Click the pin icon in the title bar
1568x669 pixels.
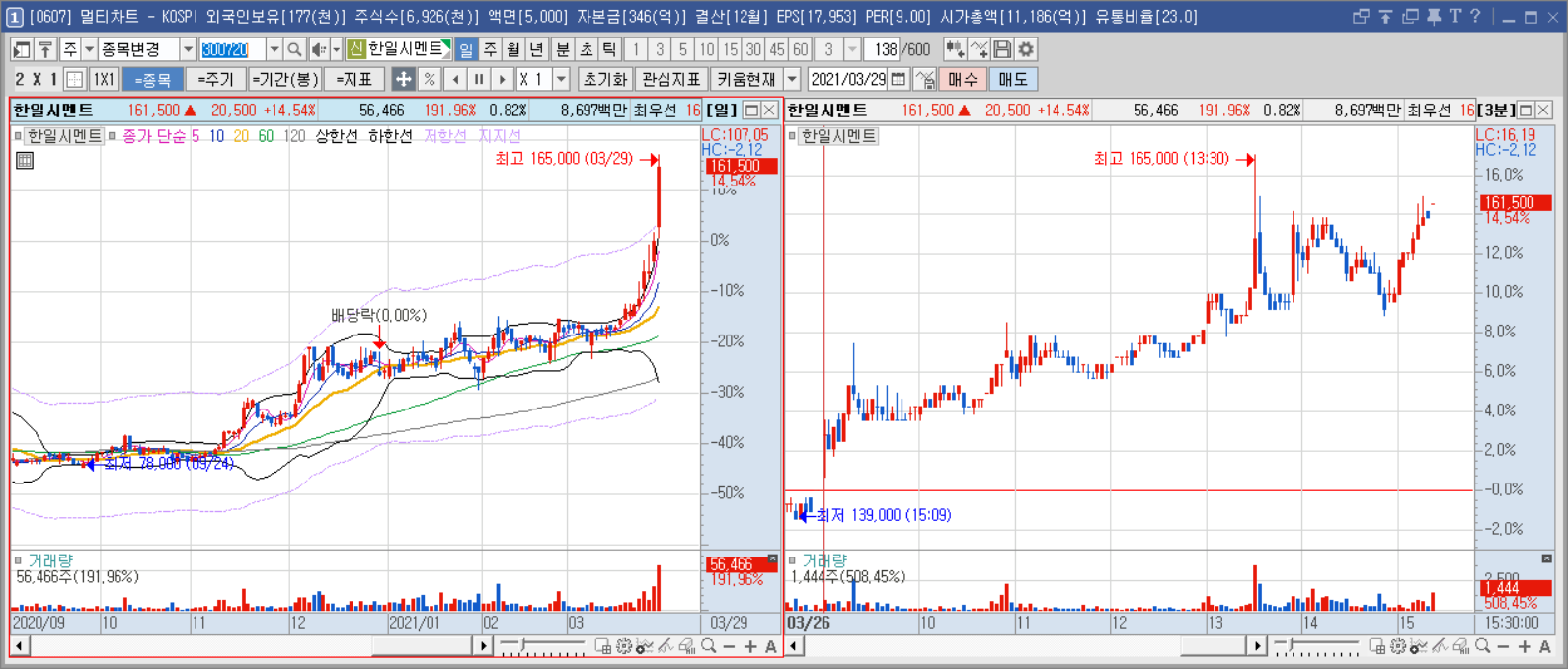point(1434,16)
